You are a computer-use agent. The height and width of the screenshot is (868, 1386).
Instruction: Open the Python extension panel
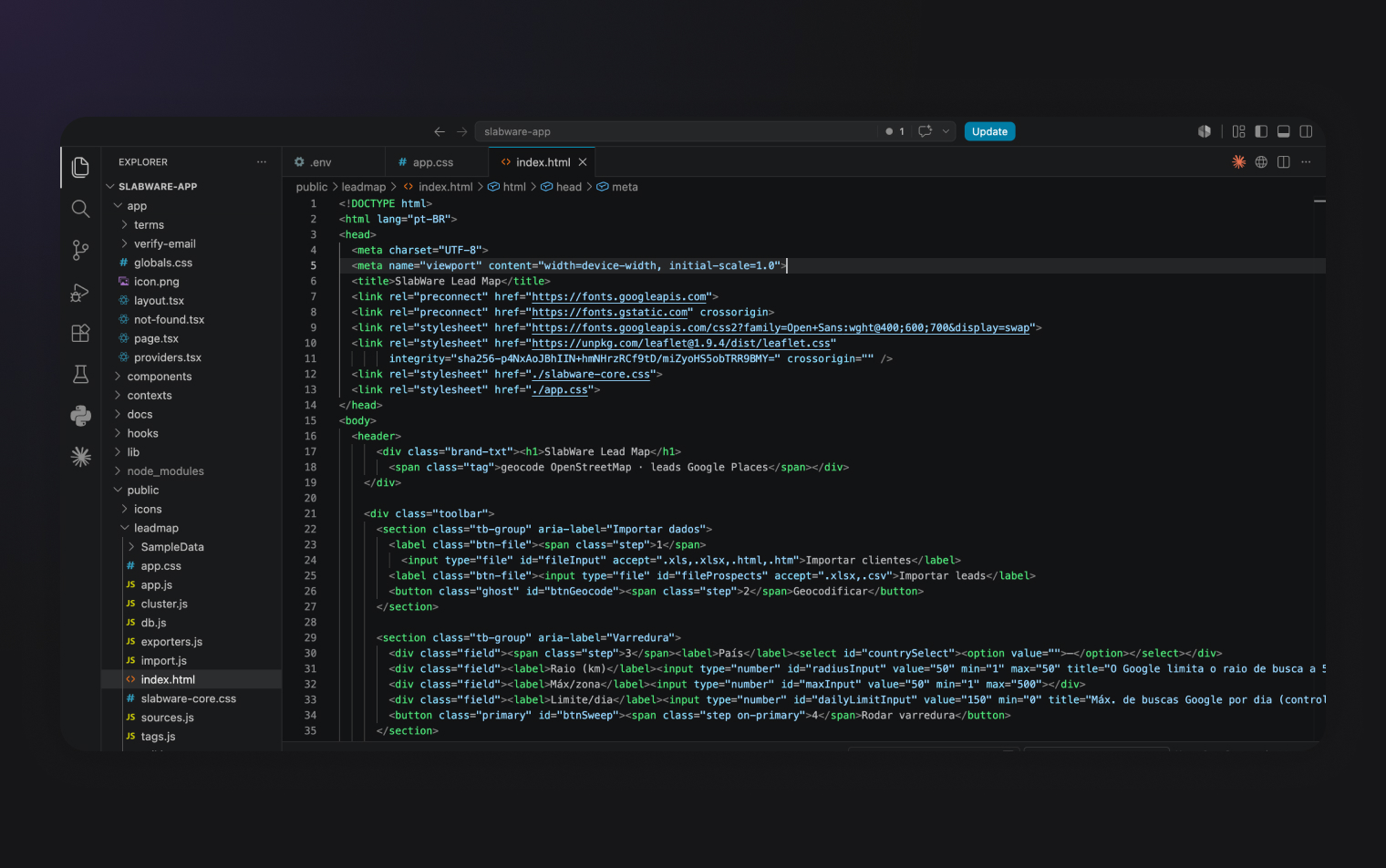[80, 416]
